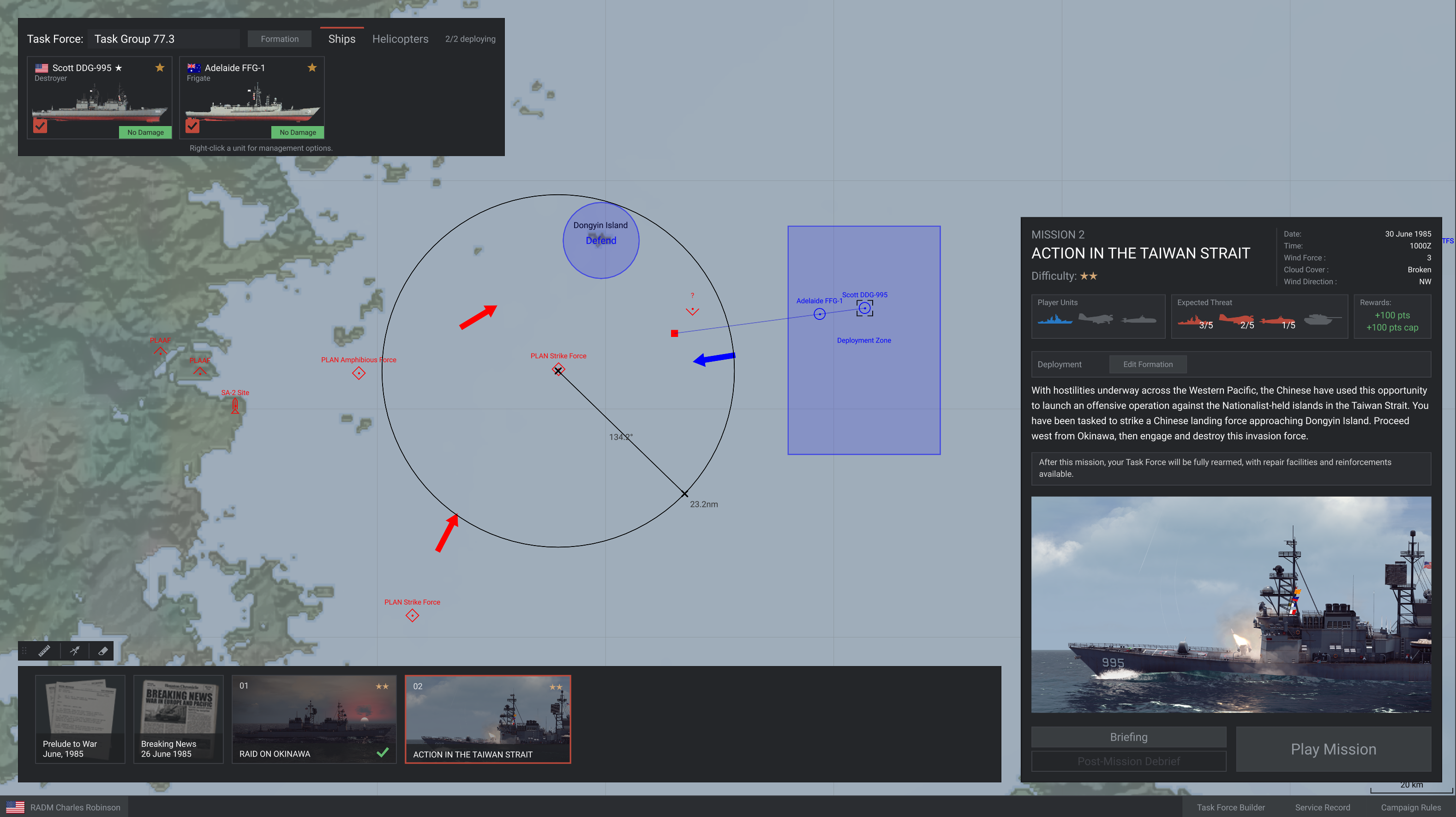Click the Post-Mission Debrief button
Viewport: 1456px width, 817px height.
(1128, 761)
